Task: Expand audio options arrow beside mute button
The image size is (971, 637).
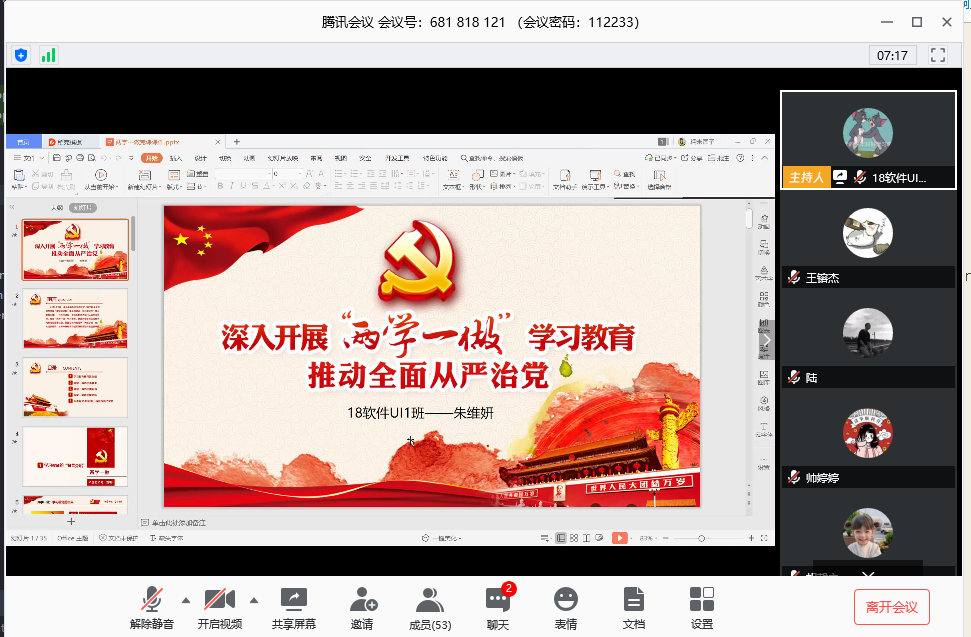Action: click(x=186, y=600)
